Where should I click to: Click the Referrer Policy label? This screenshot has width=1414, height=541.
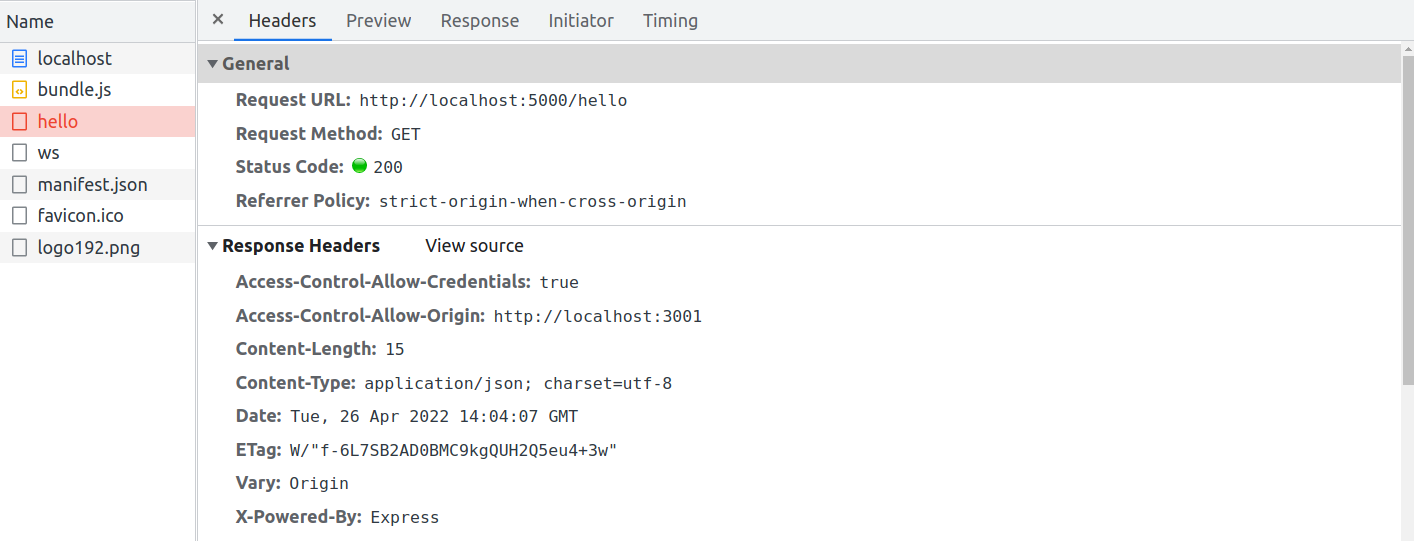tap(303, 201)
